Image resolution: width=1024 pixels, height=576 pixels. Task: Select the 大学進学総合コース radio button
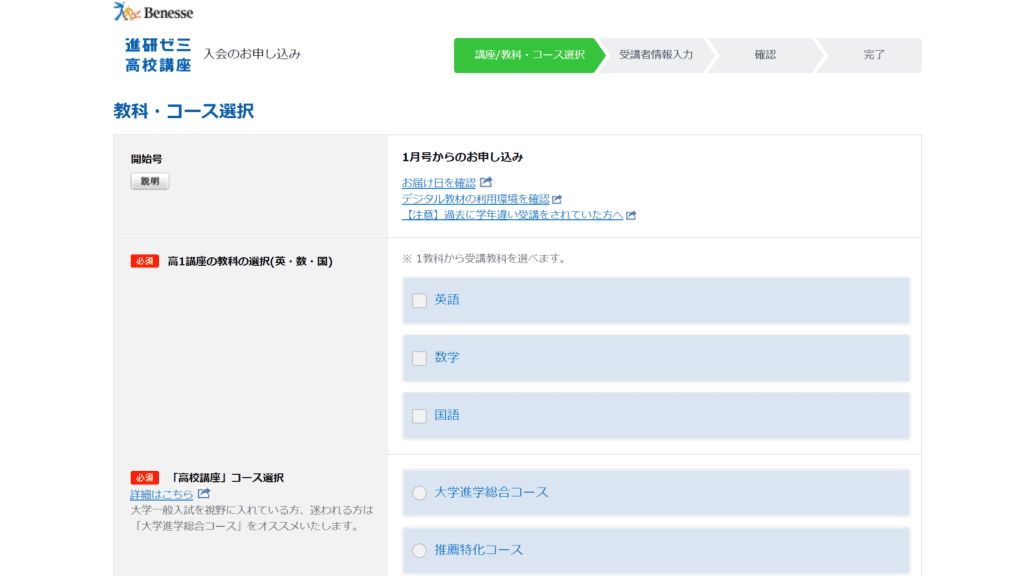coord(419,493)
